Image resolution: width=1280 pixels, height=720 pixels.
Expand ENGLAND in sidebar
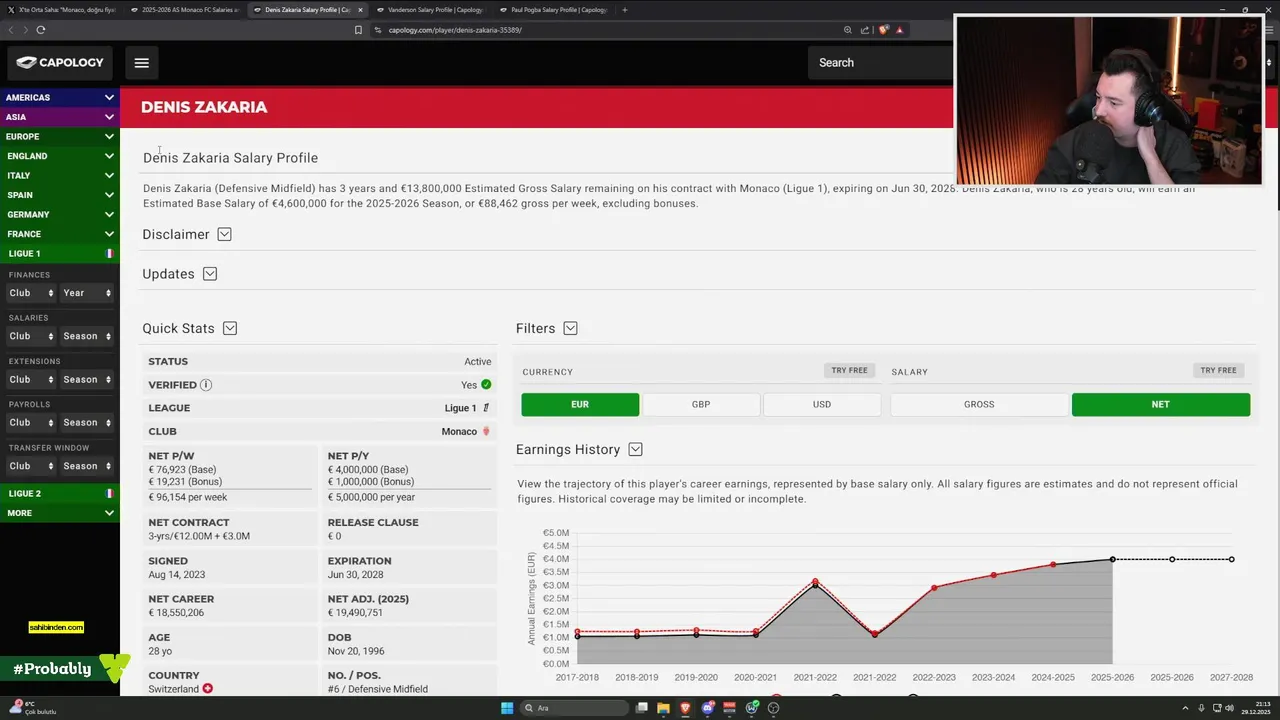(x=60, y=156)
